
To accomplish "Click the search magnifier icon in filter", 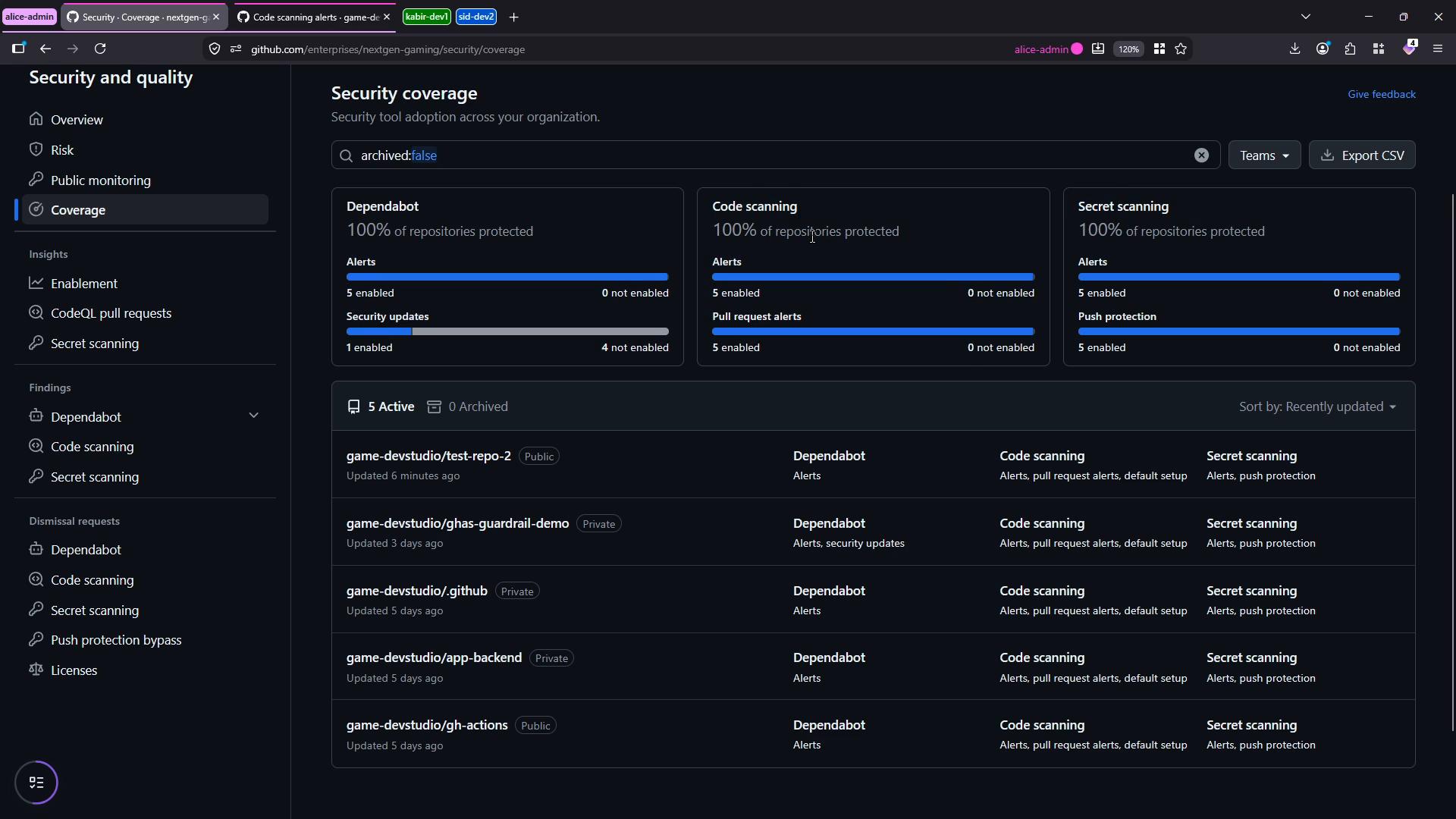I will click(346, 155).
